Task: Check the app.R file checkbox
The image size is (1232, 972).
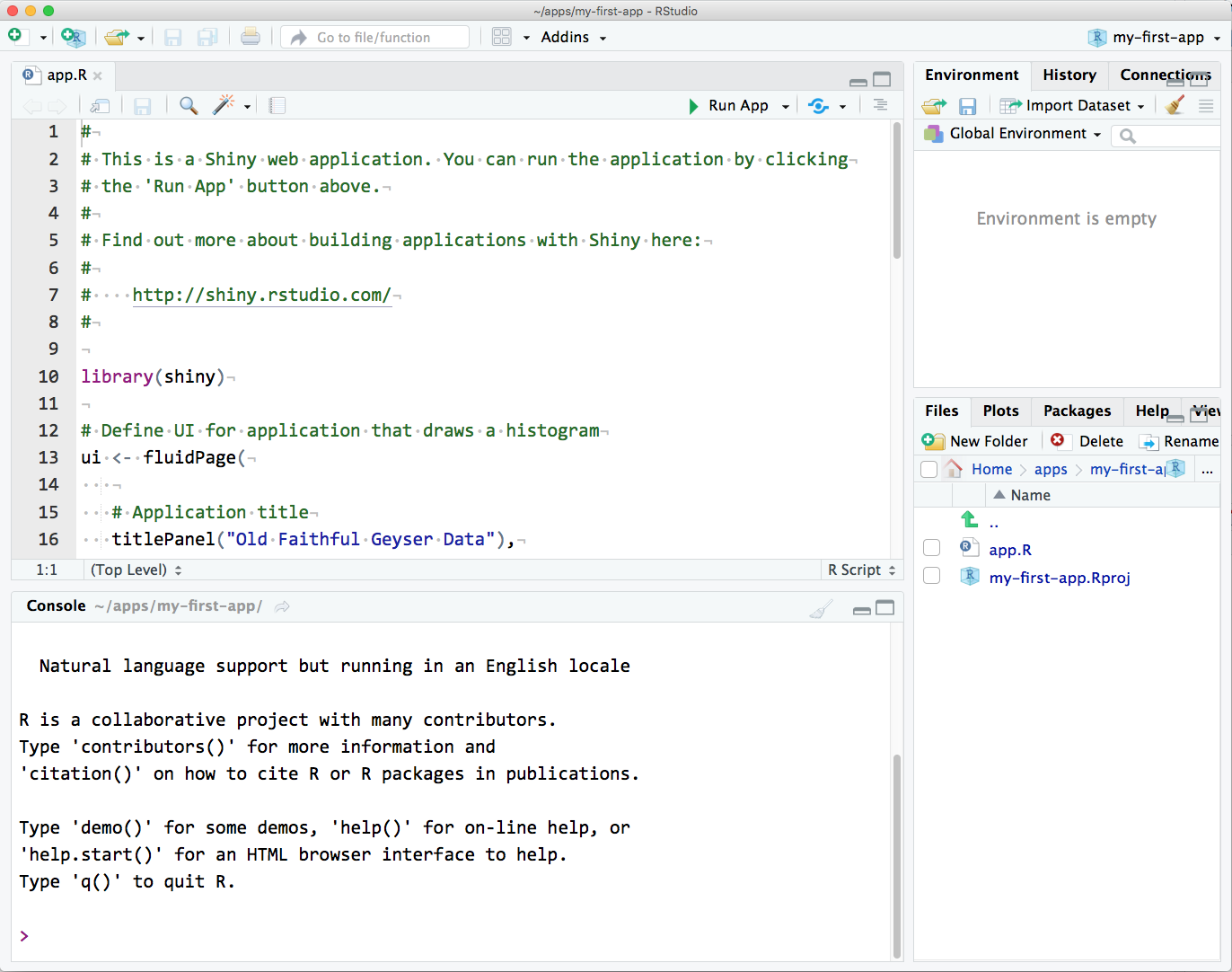Action: click(931, 548)
